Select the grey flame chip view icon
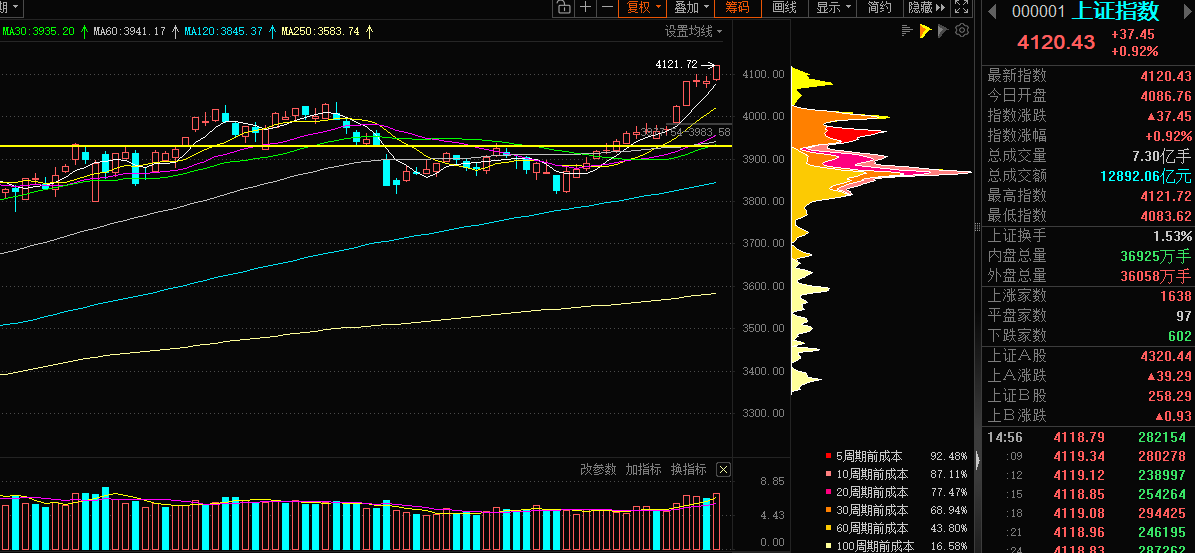The height and width of the screenshot is (553, 1195). point(943,30)
